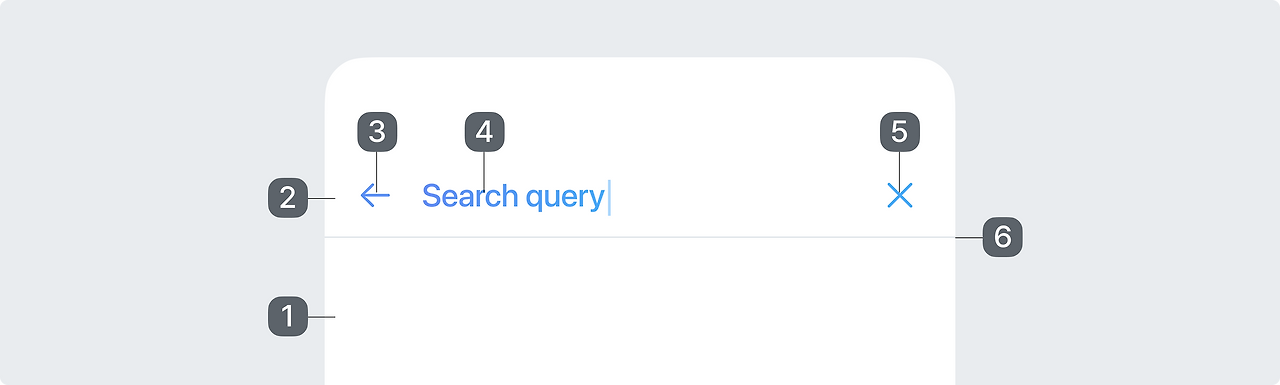Select annotation badge number 4
This screenshot has height=385, width=1280.
click(485, 131)
